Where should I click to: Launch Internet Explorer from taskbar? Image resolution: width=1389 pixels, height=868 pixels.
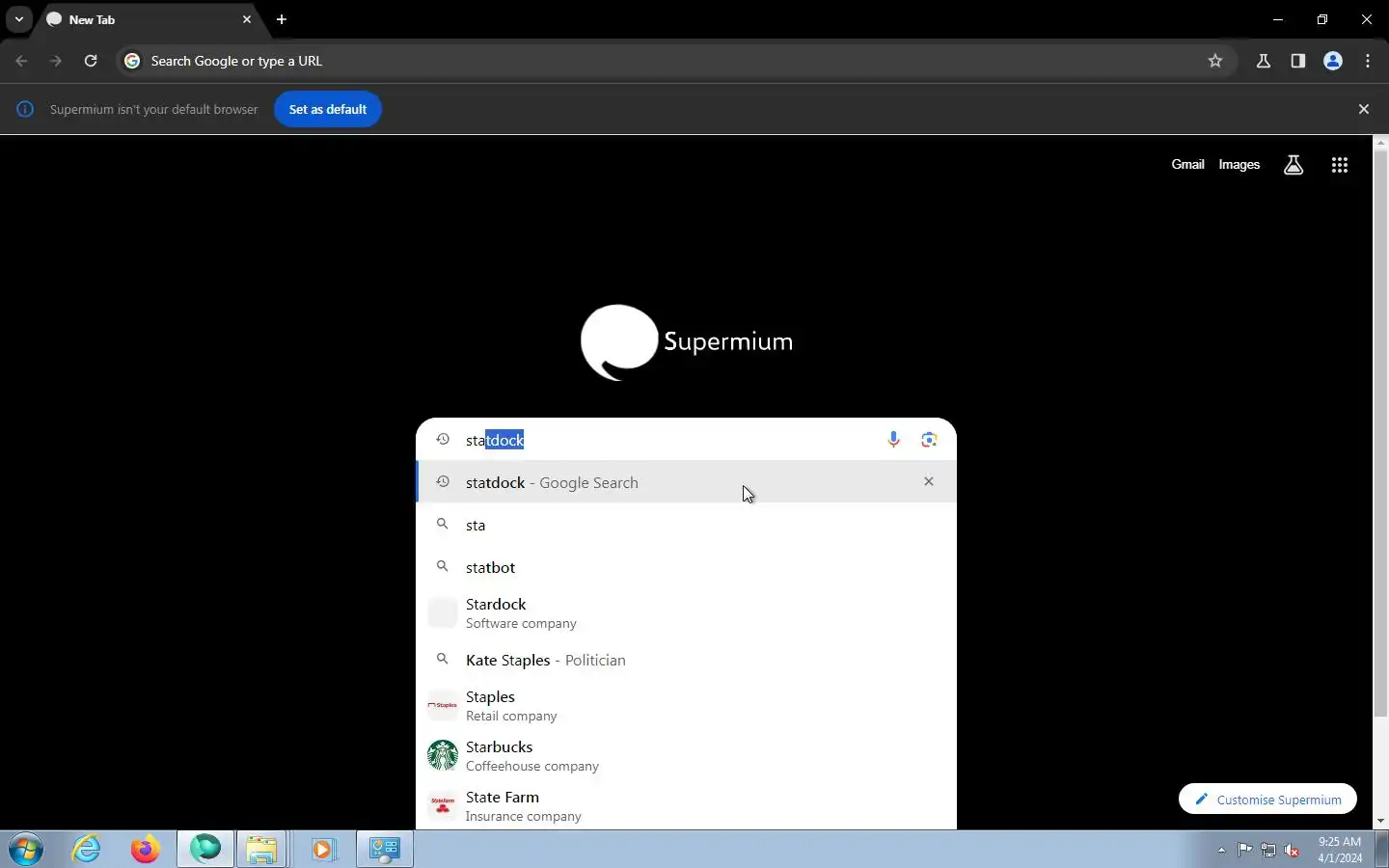pos(87,850)
